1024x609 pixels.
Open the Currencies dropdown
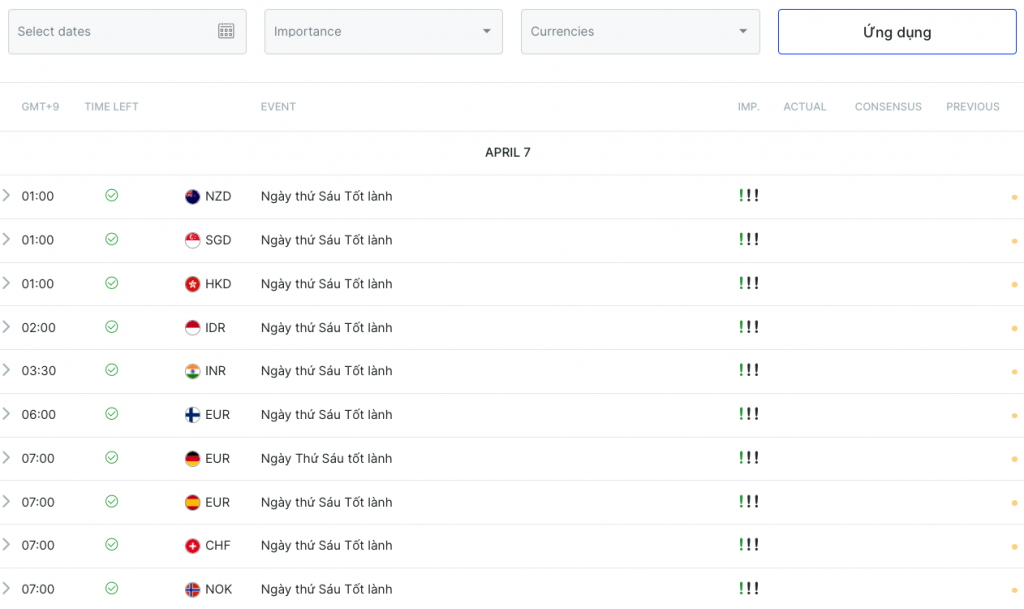click(x=639, y=31)
